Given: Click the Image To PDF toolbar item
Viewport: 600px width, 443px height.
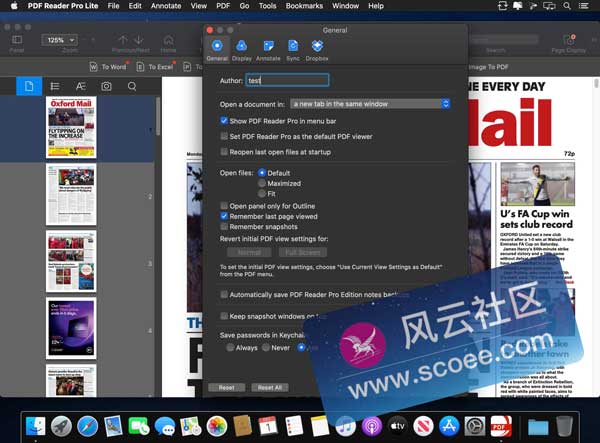Looking at the screenshot, I should [489, 67].
